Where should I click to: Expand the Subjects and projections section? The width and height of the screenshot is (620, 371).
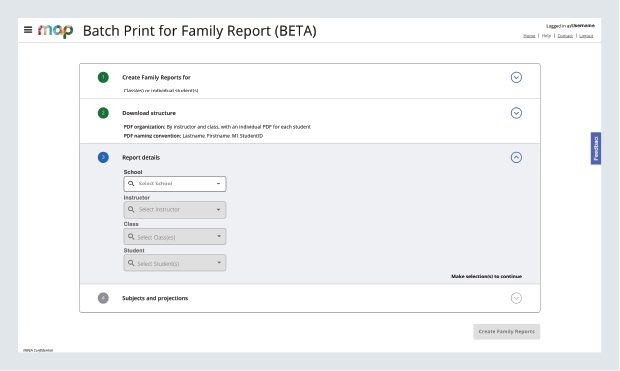click(516, 298)
